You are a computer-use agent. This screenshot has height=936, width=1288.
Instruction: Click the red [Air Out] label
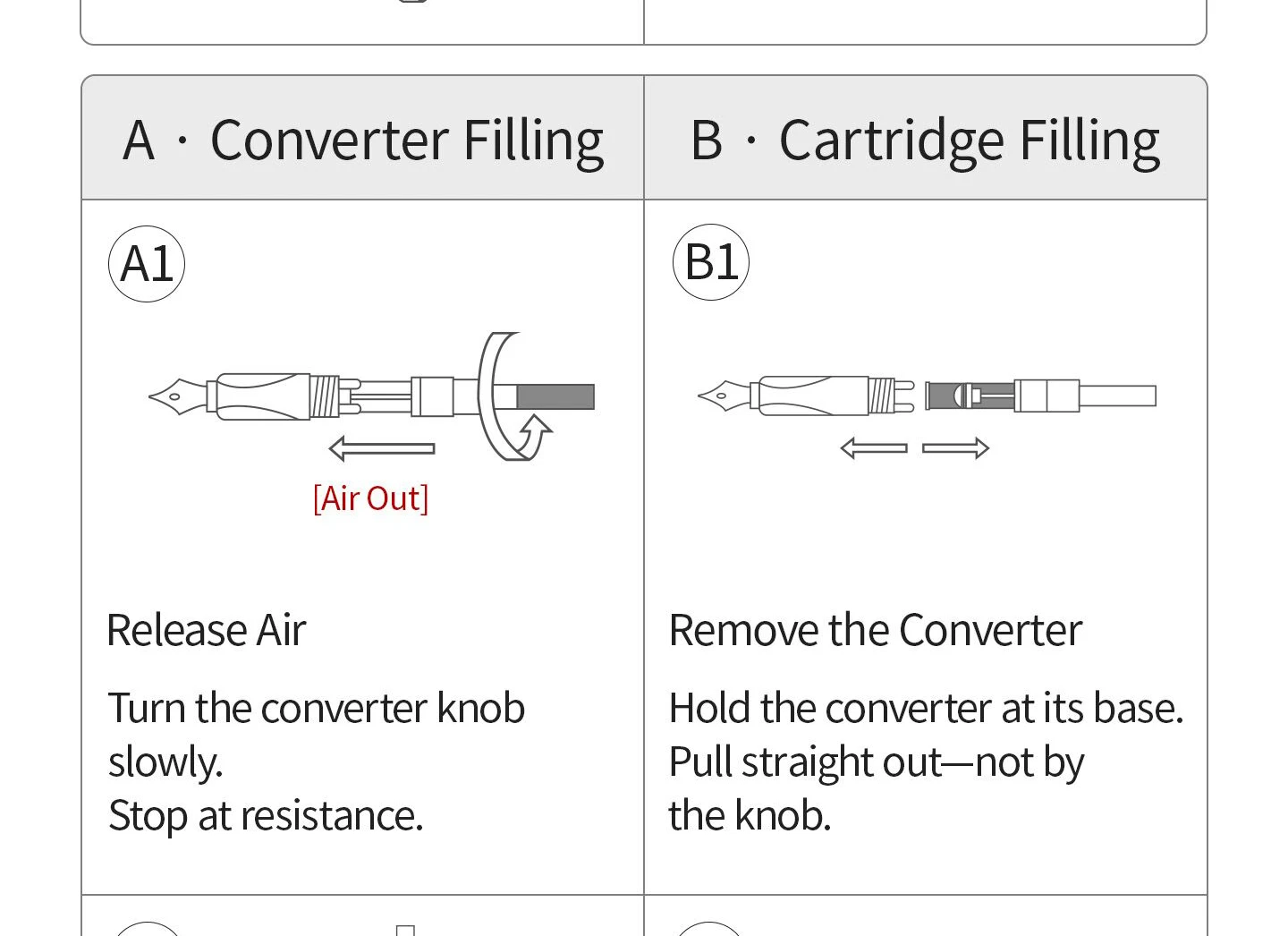click(370, 498)
